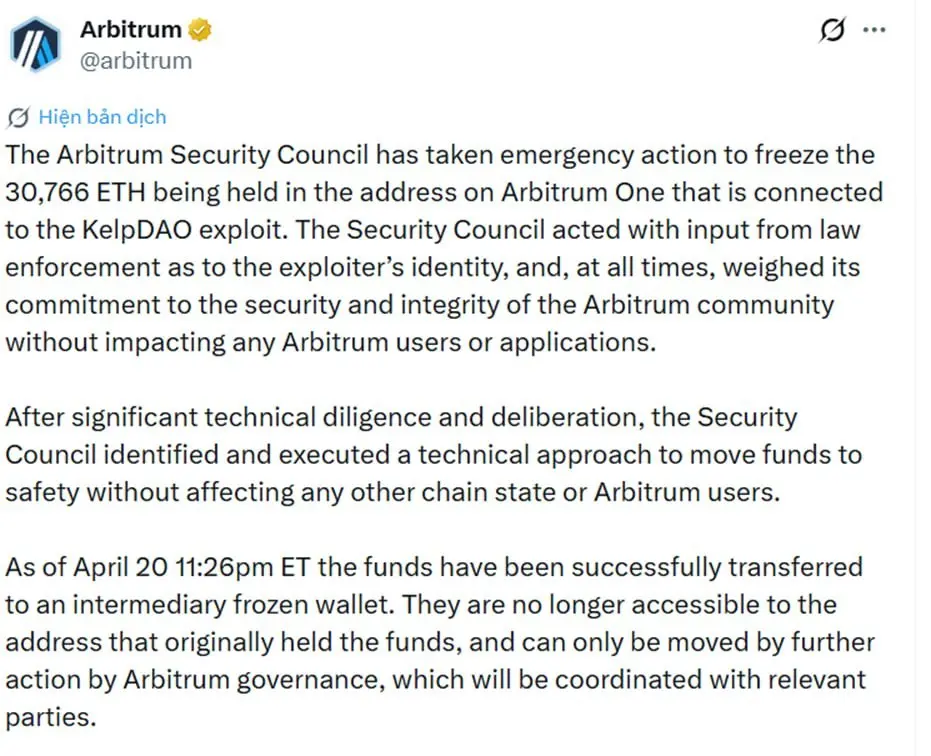Click the final word 'parties.' of the post
The width and height of the screenshot is (931, 756).
pos(50,717)
